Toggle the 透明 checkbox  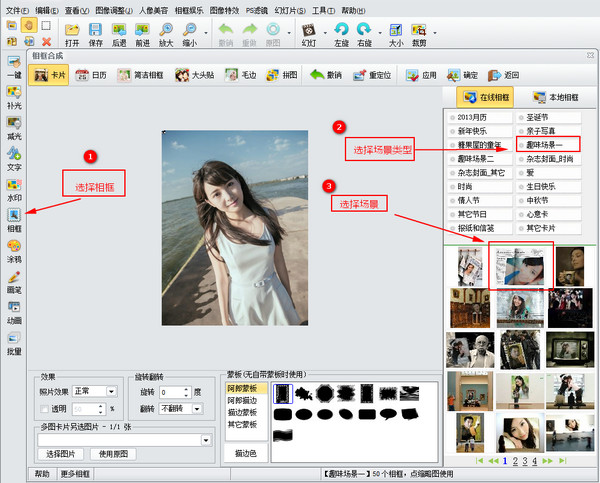[x=44, y=409]
